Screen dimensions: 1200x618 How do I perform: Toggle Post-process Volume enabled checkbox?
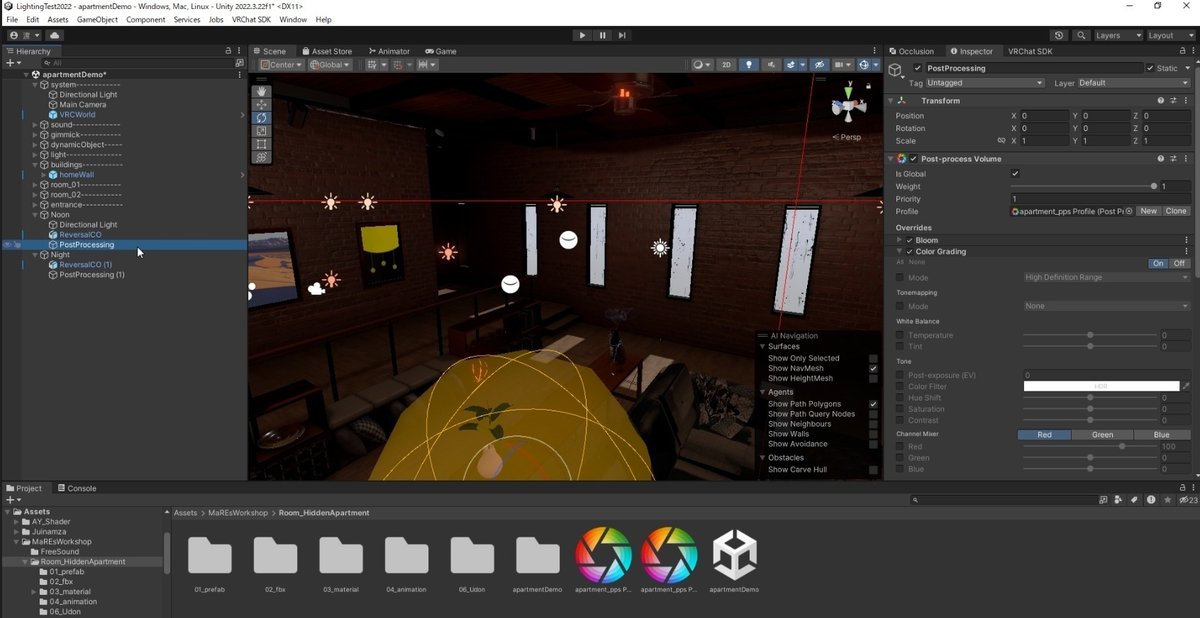click(913, 158)
